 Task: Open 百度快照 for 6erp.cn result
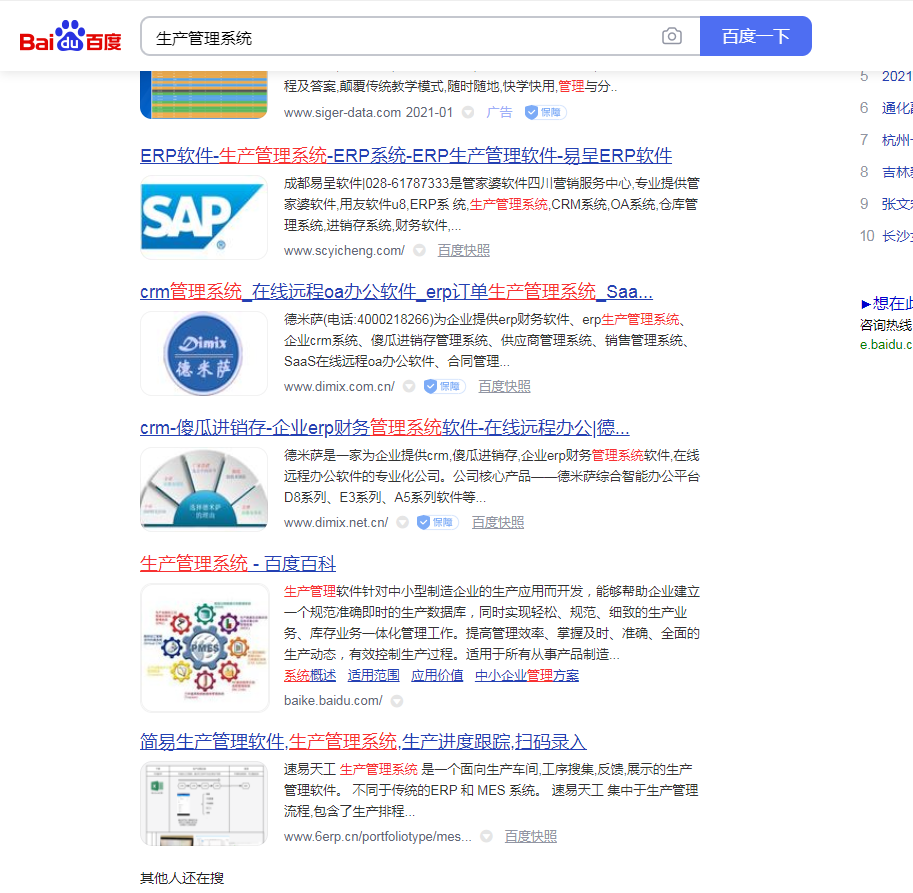pos(530,837)
